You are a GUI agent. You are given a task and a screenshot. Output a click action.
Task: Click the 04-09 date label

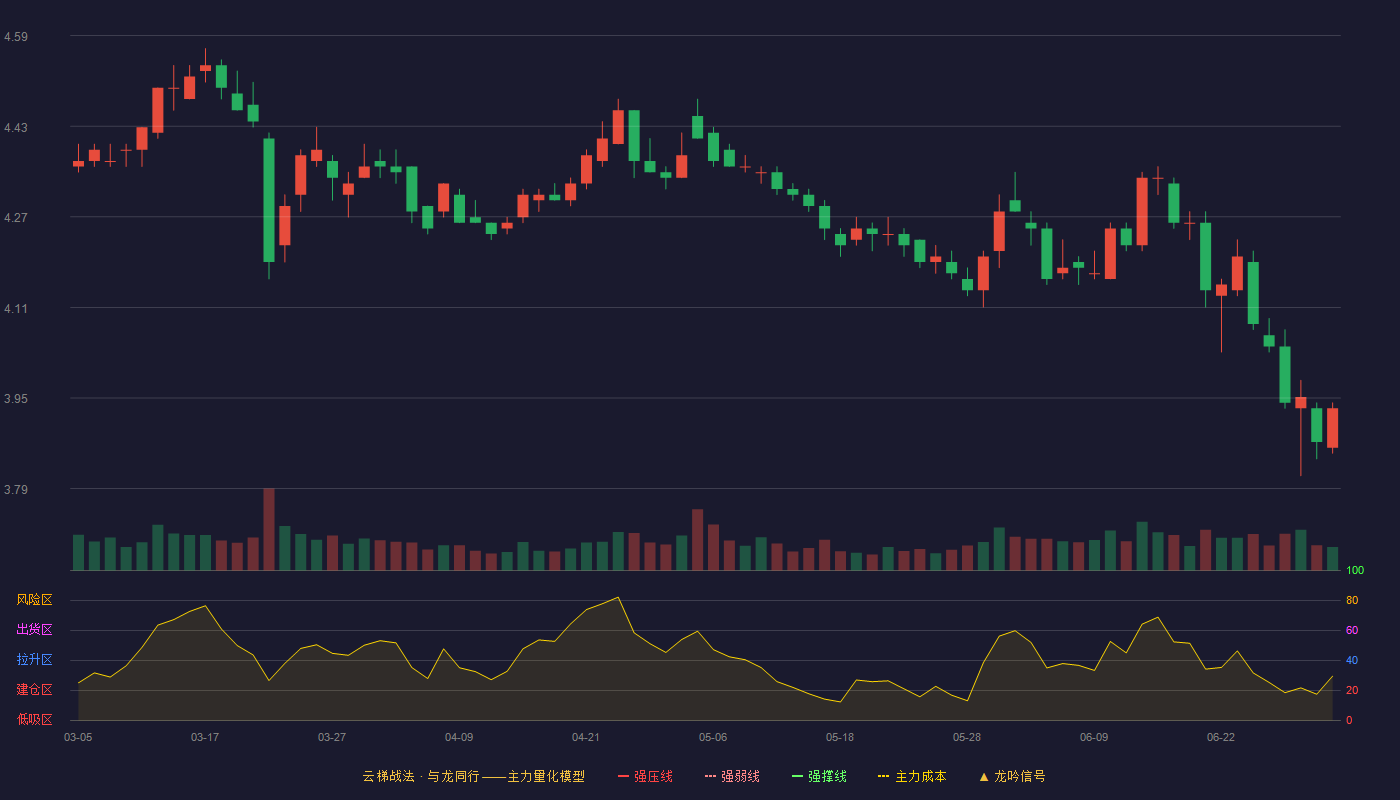459,737
